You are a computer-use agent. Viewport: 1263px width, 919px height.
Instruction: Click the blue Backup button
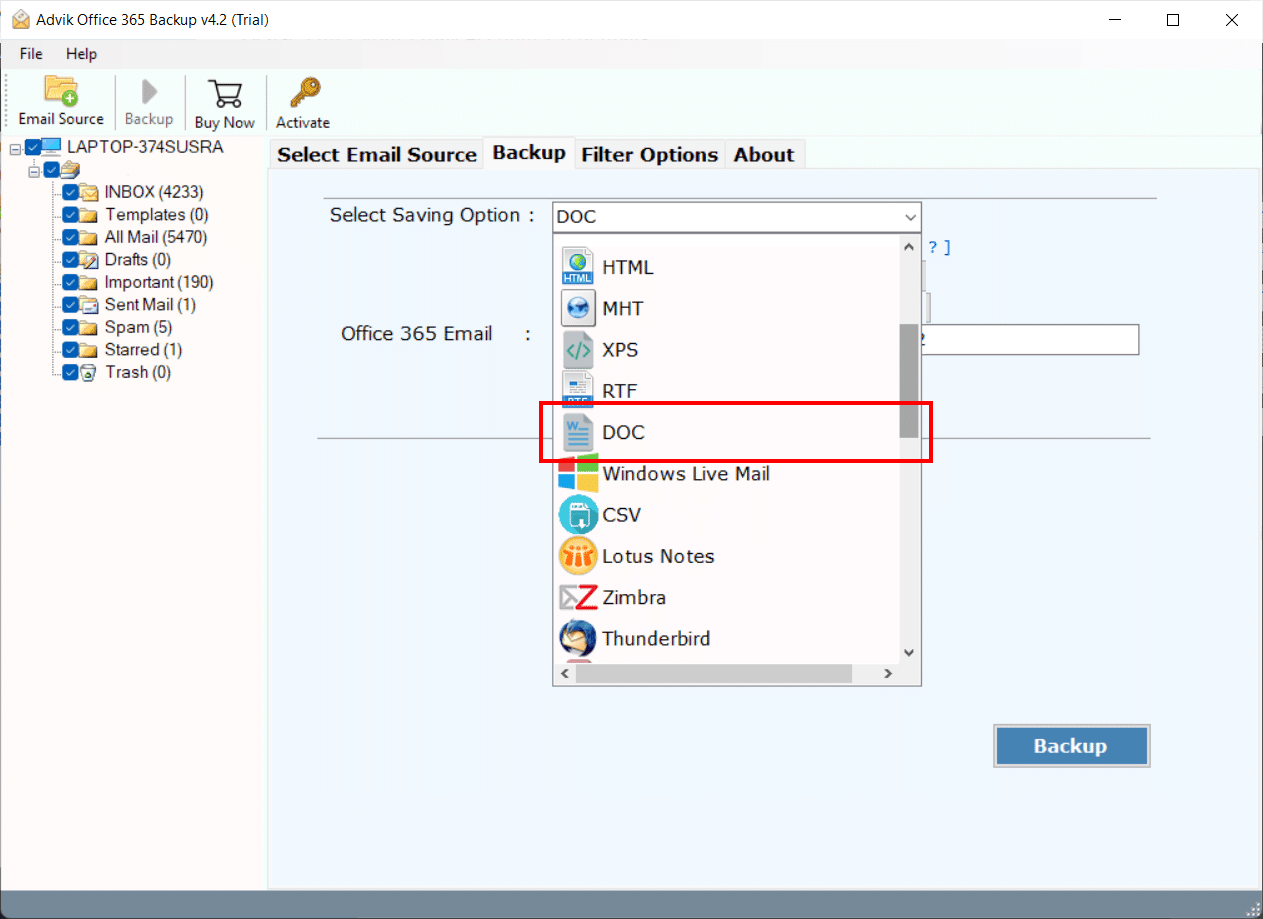click(x=1071, y=746)
